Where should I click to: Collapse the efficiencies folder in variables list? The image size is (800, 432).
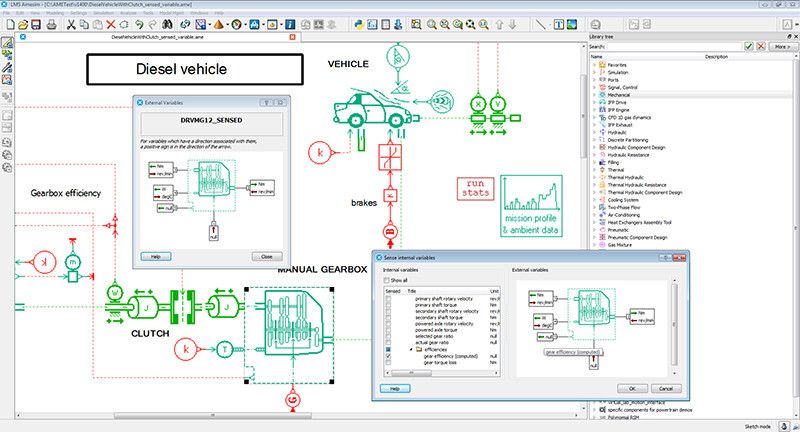click(411, 349)
